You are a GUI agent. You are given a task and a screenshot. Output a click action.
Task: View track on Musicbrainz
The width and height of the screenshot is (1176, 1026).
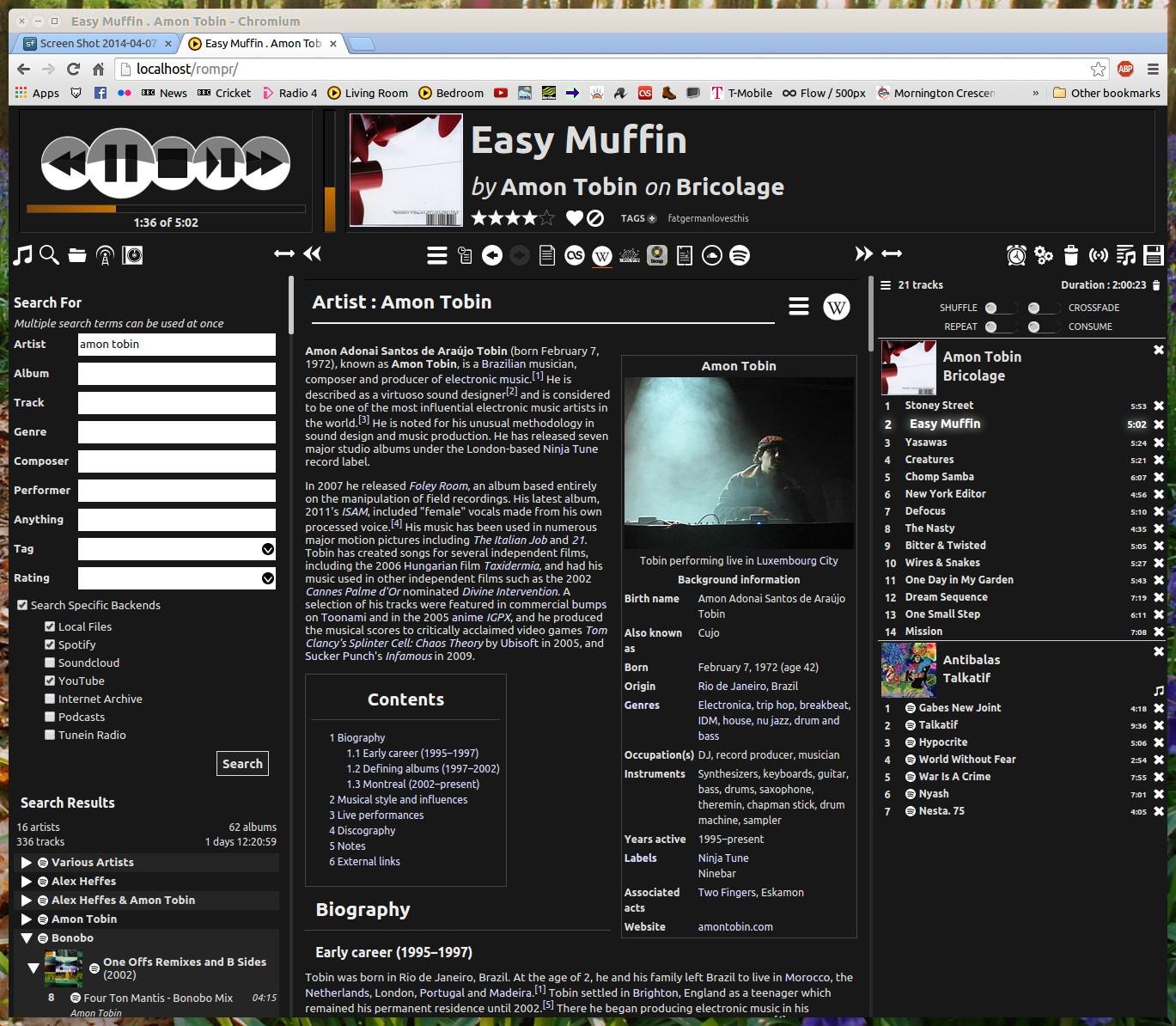tap(630, 255)
